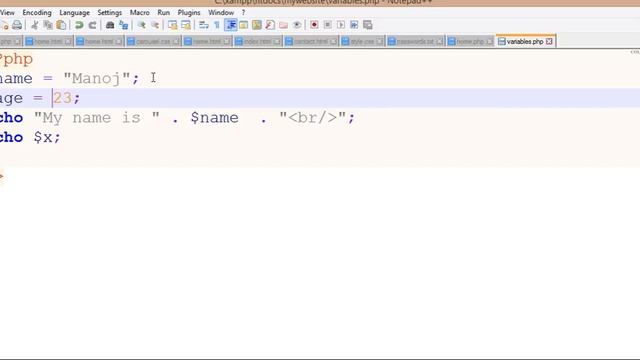This screenshot has height=360, width=640.
Task: Switch to the contact.html tab
Action: (x=311, y=42)
